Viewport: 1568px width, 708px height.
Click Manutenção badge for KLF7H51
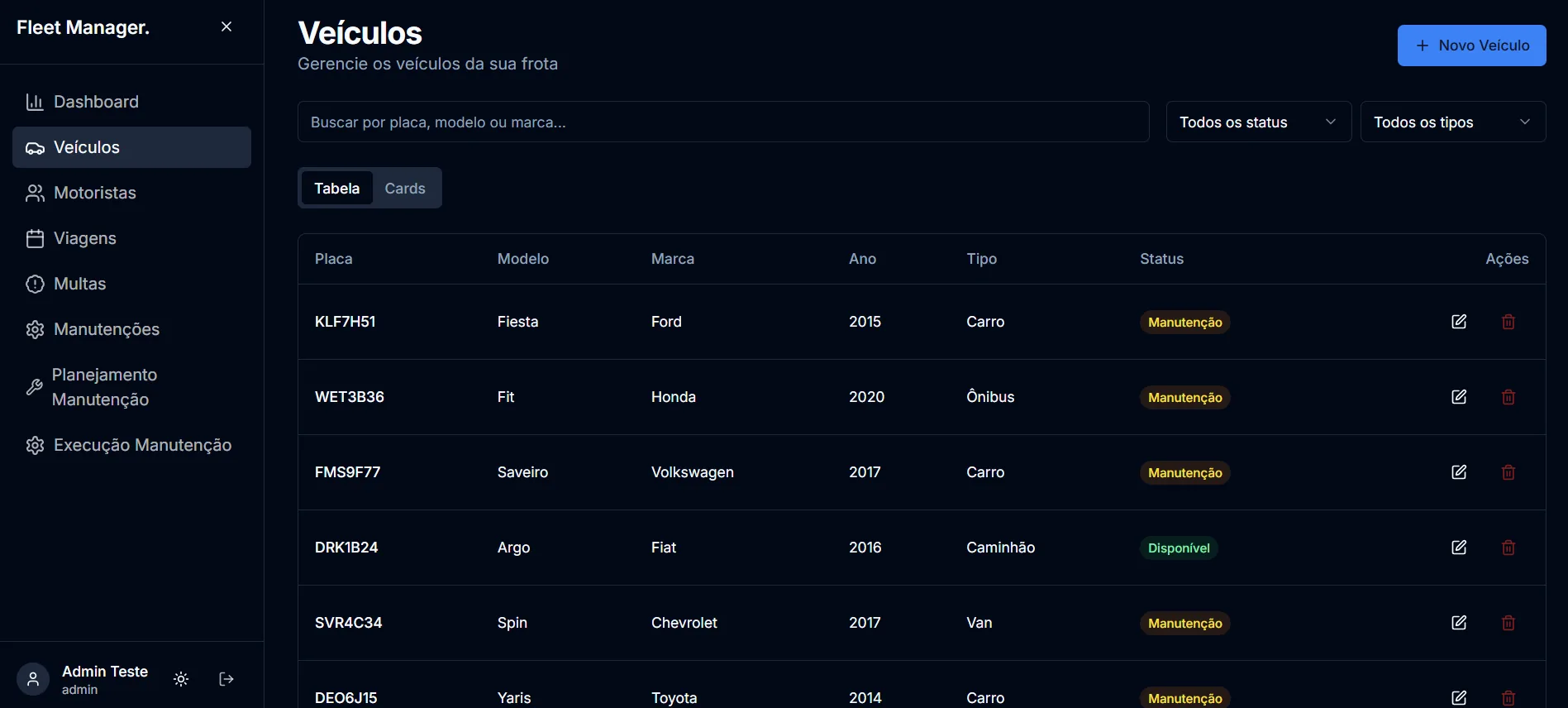(x=1185, y=322)
